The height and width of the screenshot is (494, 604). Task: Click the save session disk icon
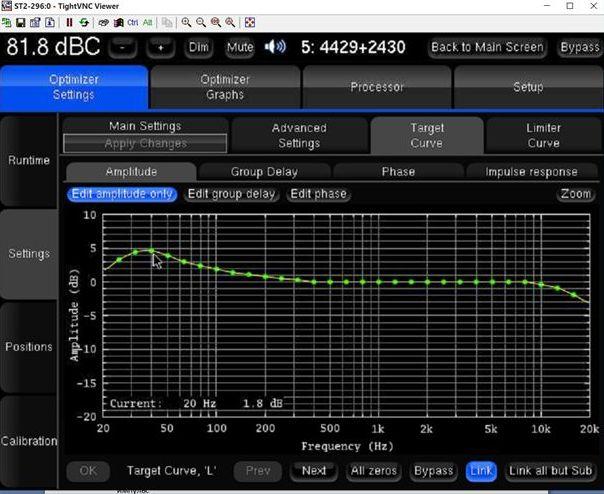(x=20, y=22)
